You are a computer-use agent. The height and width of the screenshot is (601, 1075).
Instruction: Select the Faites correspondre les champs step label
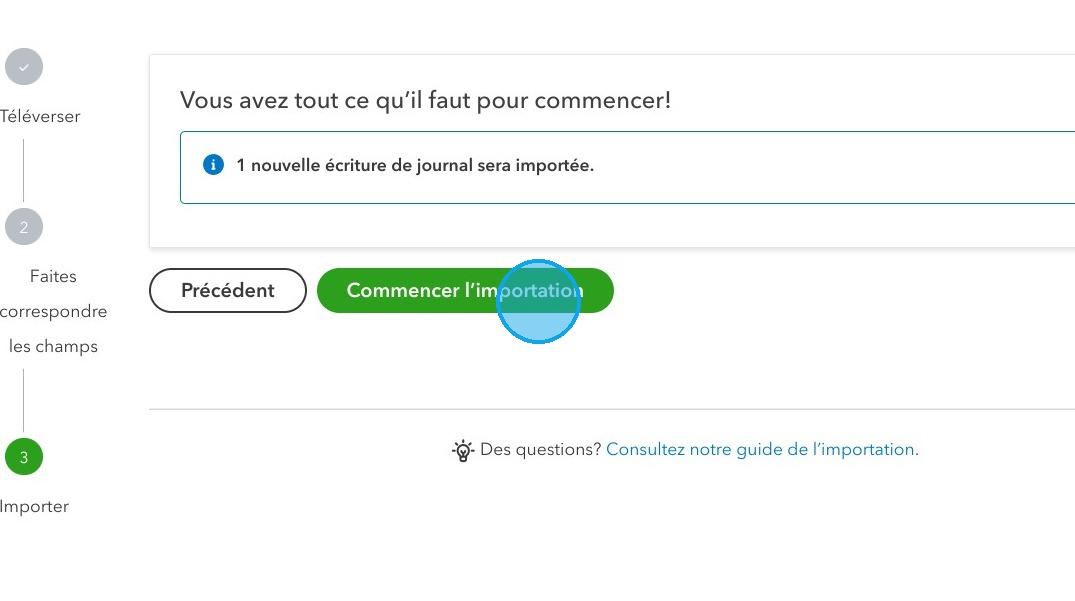pyautogui.click(x=53, y=311)
